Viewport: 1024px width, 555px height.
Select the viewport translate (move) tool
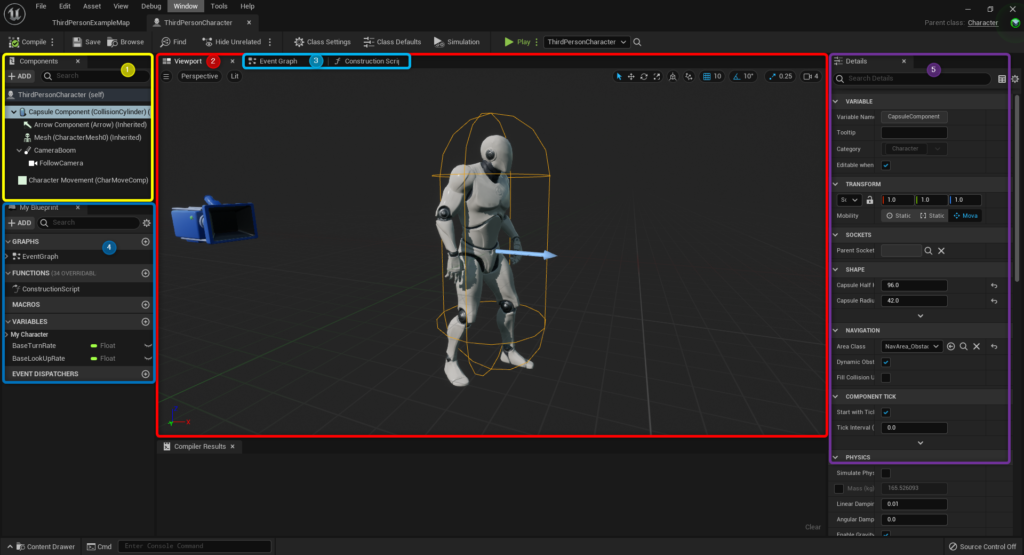click(631, 76)
